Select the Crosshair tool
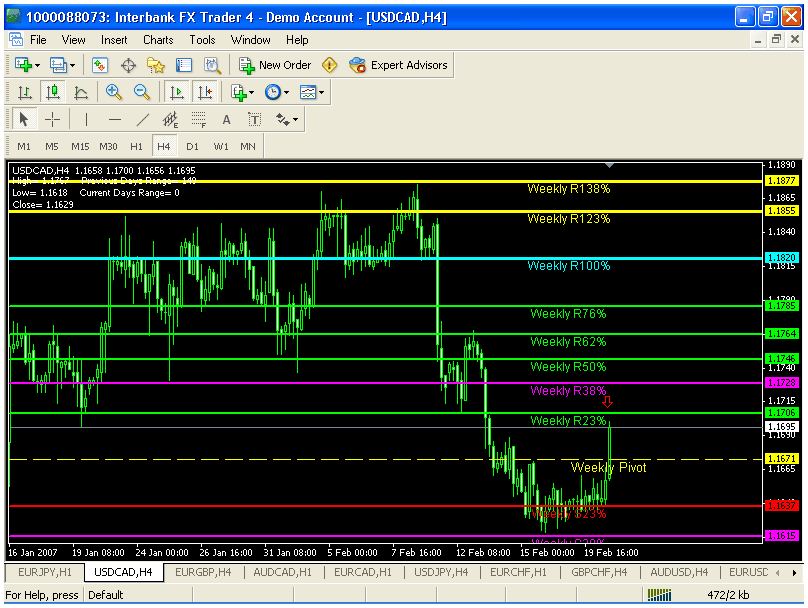This screenshot has height=608, width=808. coord(52,119)
